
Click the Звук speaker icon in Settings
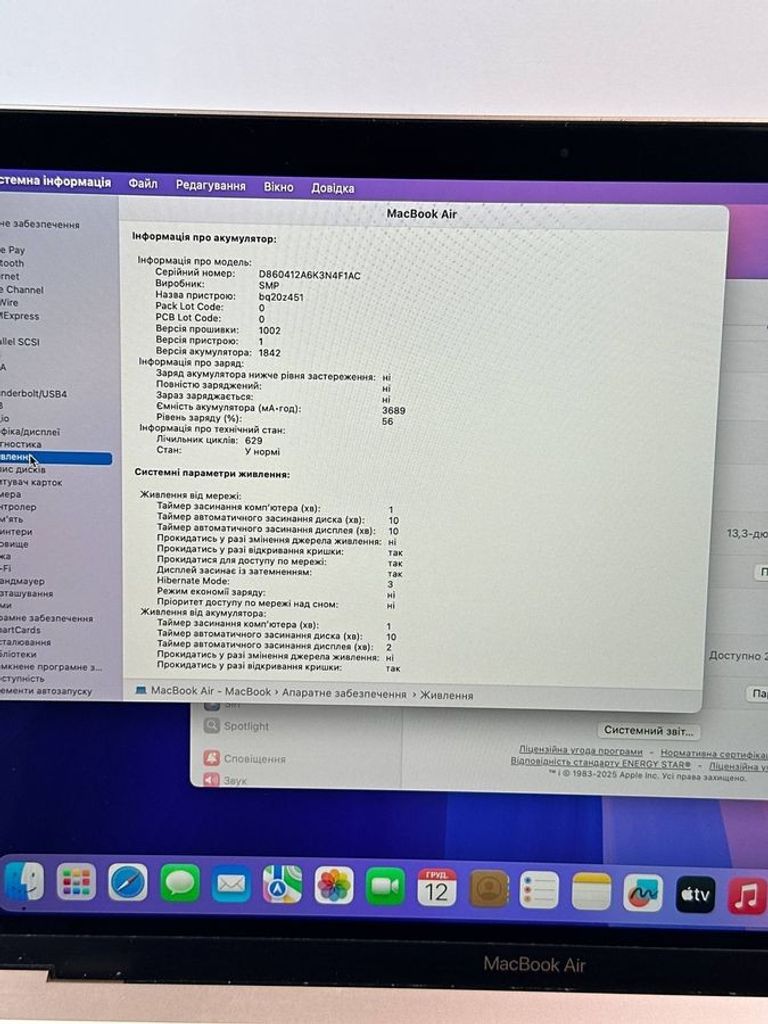point(212,780)
